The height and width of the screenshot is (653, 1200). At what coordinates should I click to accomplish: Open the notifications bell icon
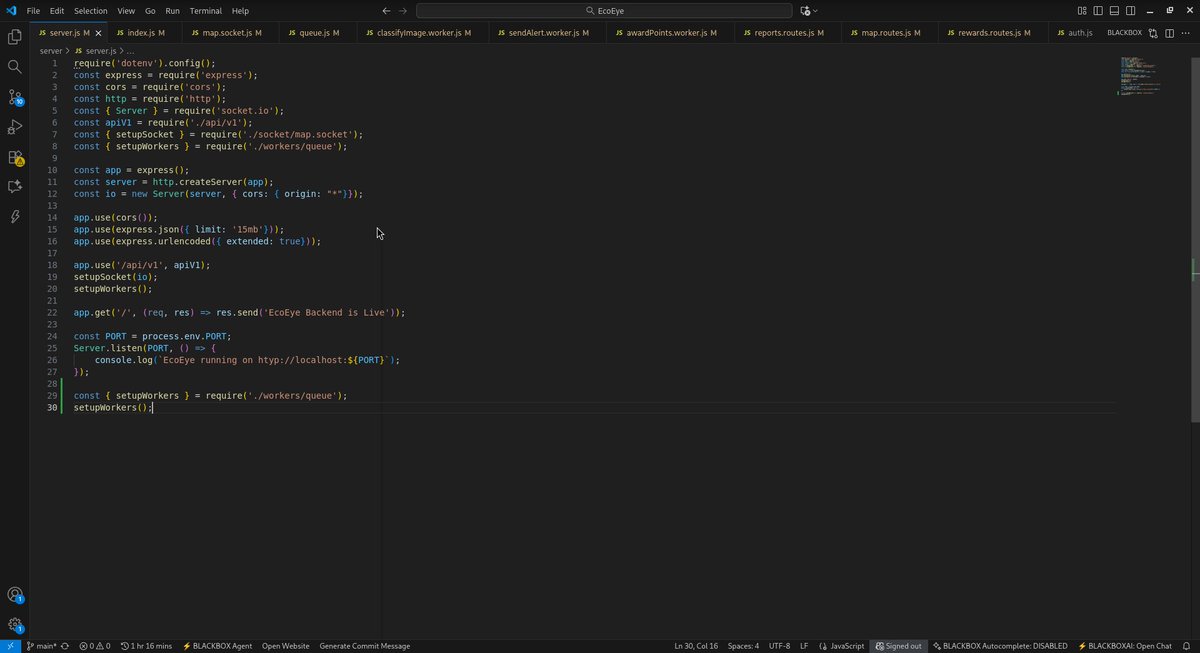tap(1188, 646)
